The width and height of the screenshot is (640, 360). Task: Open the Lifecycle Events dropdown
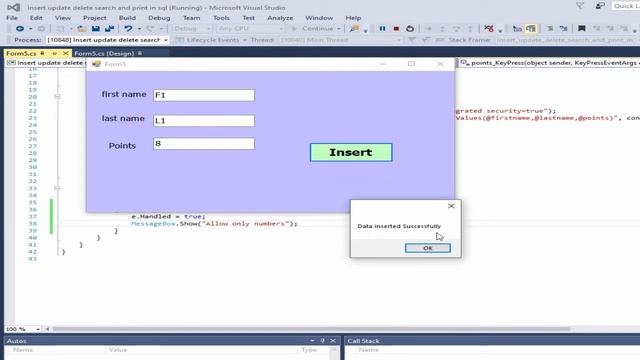244,40
